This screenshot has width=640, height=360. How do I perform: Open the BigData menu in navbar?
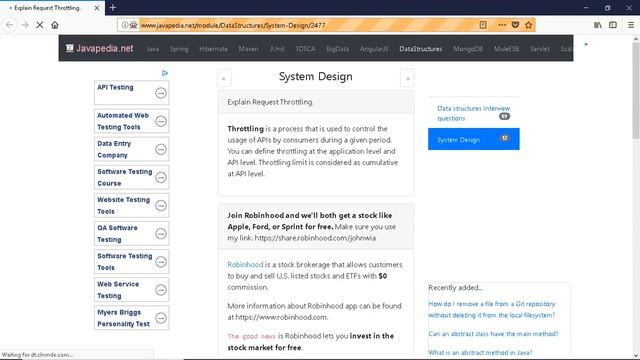tap(338, 49)
